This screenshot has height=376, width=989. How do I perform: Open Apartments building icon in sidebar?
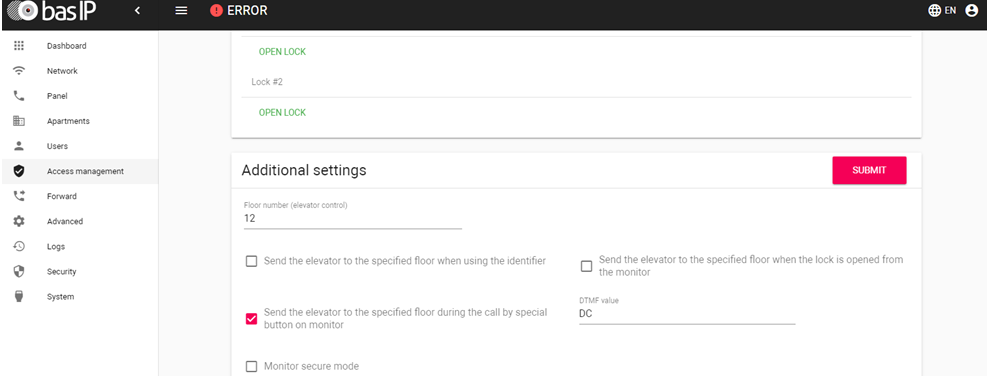click(x=19, y=121)
